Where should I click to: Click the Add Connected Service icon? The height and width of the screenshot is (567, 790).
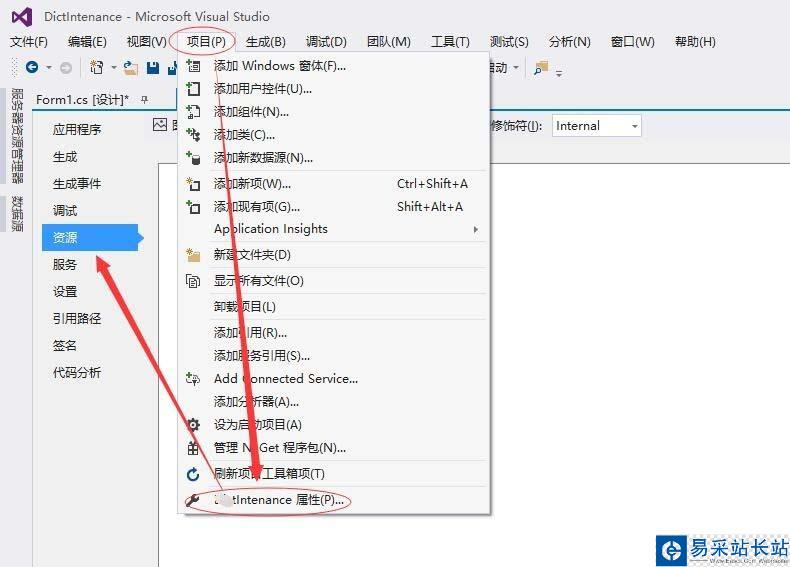[x=193, y=379]
